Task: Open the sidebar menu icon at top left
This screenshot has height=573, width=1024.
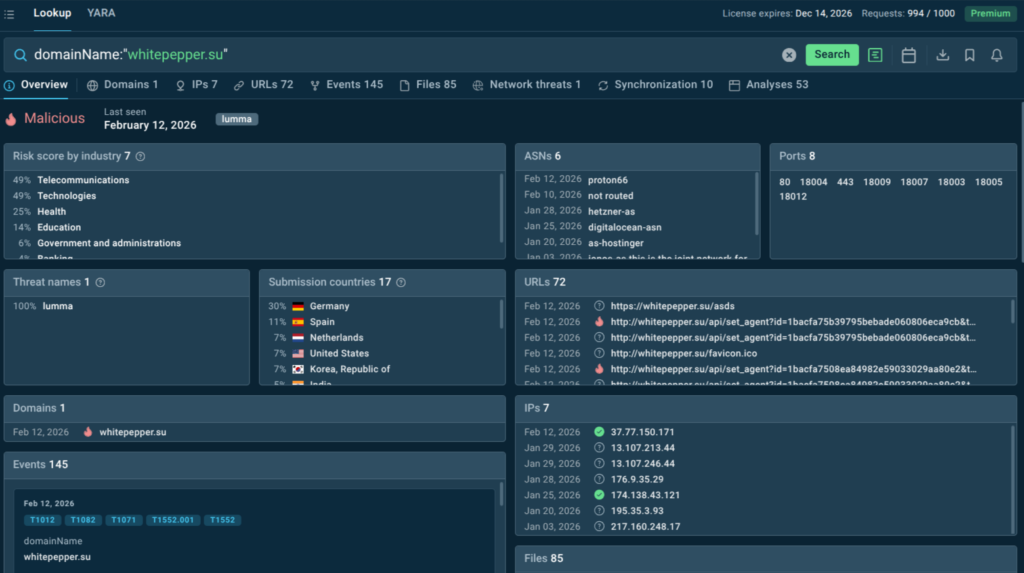Action: 9,14
